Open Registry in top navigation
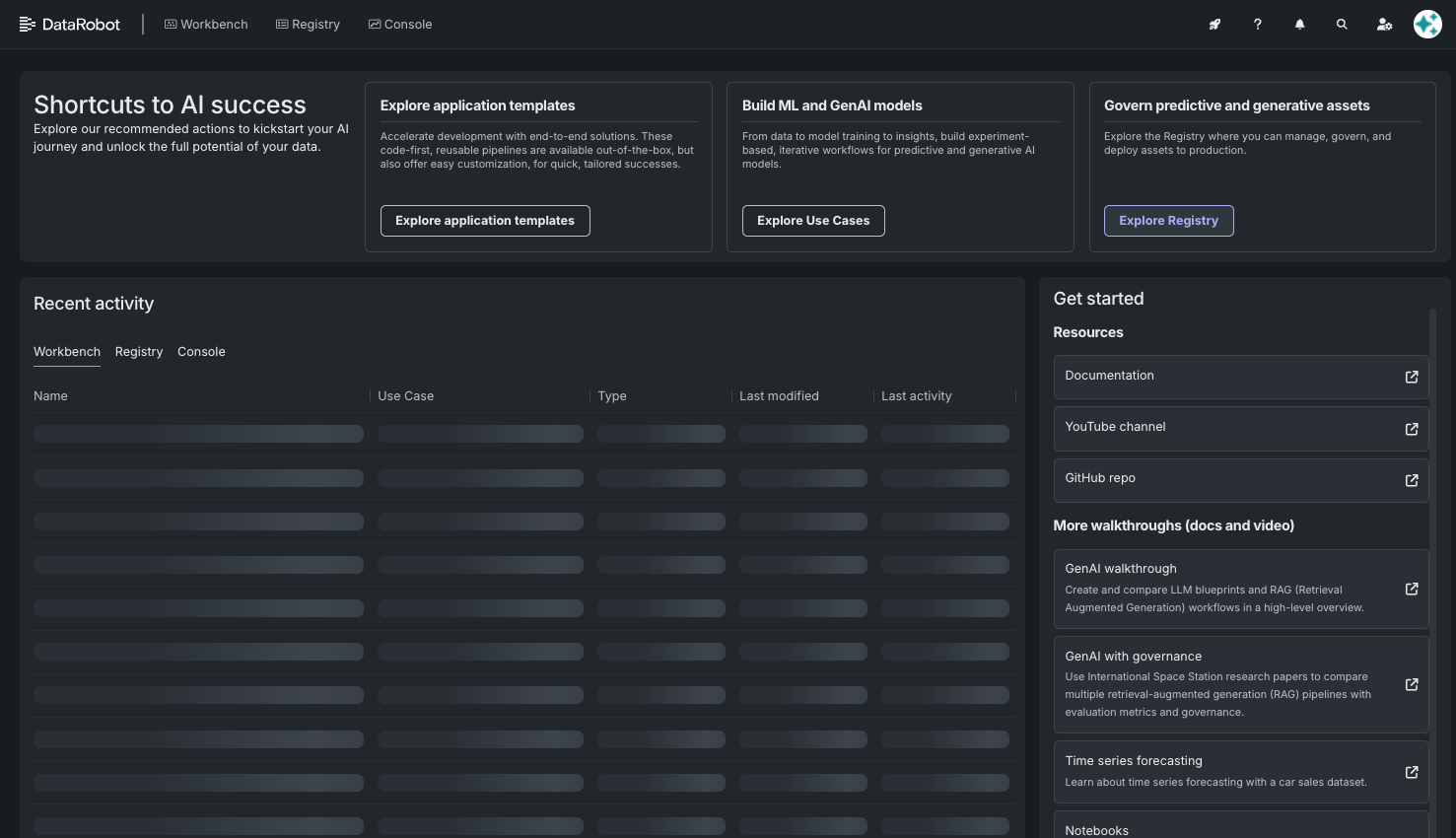 (308, 25)
